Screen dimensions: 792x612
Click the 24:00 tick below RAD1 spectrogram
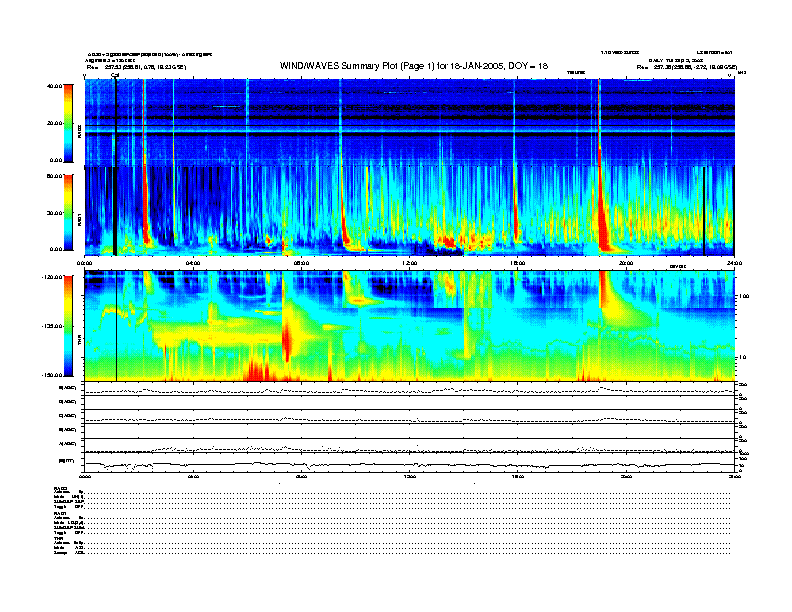(x=734, y=263)
